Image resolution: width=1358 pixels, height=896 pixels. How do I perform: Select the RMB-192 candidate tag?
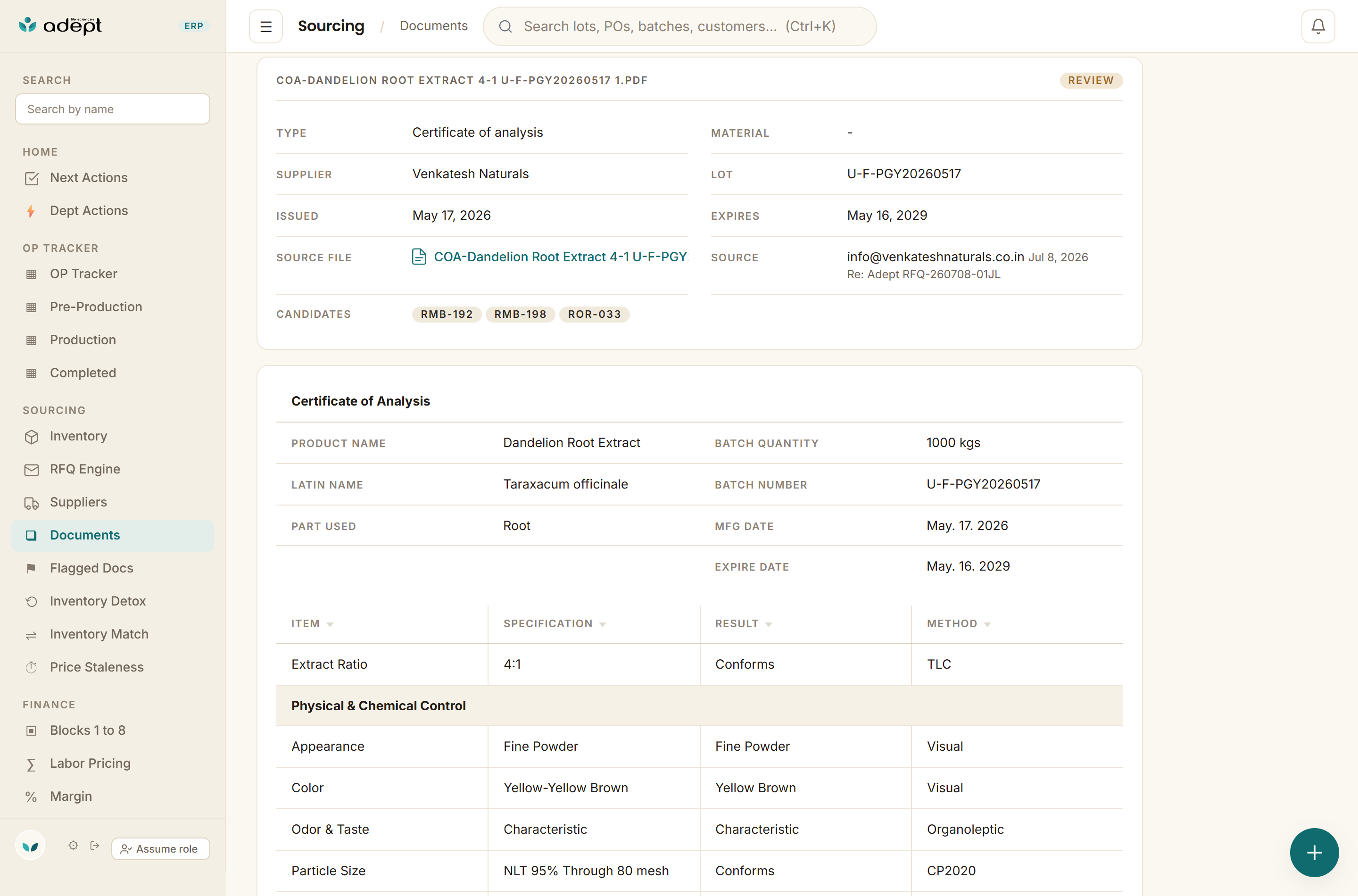446,314
